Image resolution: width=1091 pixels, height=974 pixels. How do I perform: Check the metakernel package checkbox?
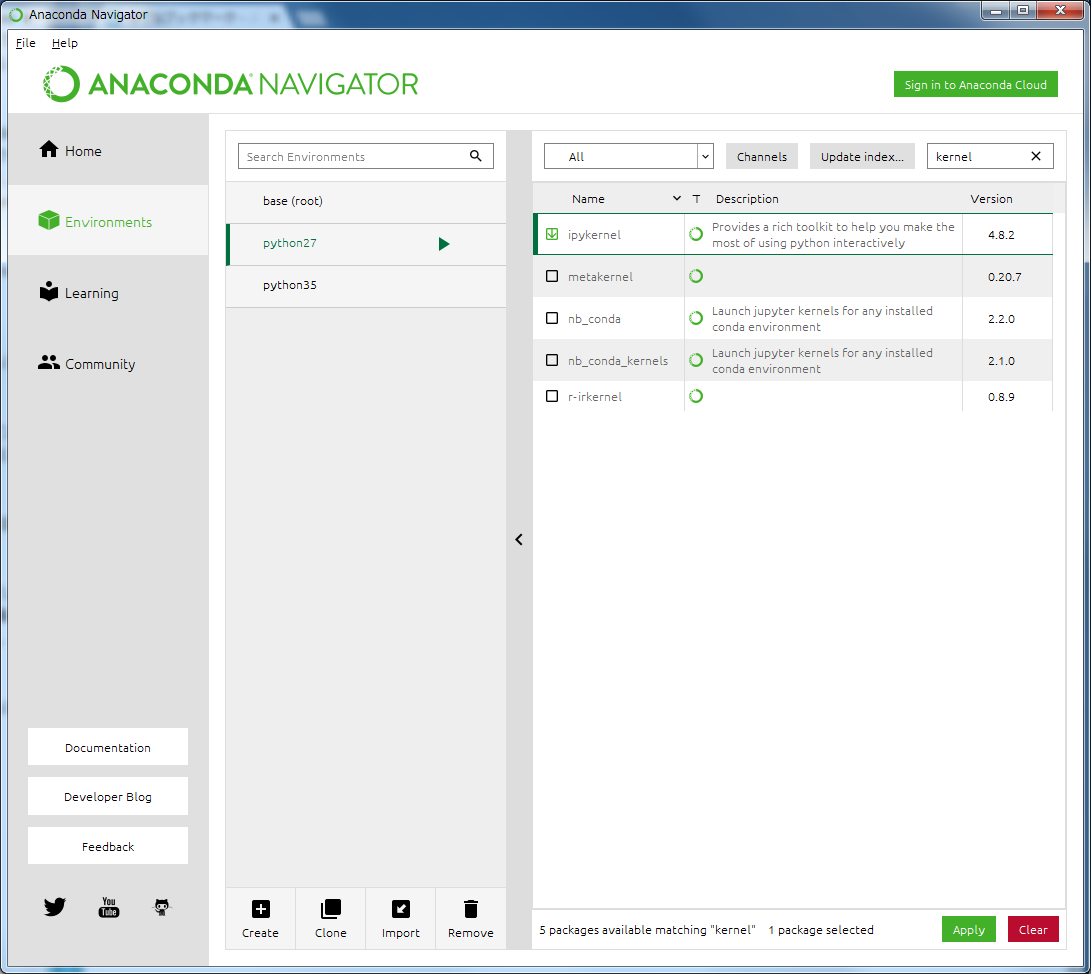click(x=552, y=276)
